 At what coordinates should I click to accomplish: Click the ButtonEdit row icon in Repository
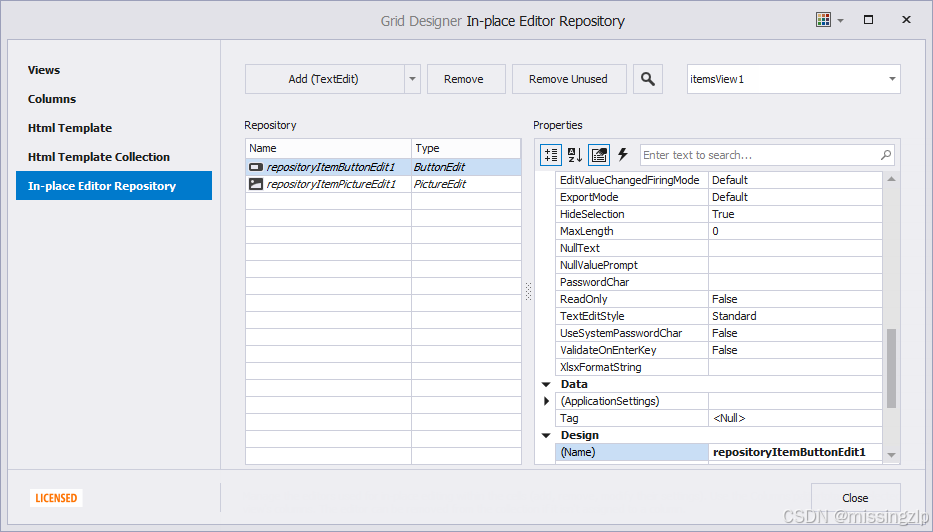click(x=256, y=167)
